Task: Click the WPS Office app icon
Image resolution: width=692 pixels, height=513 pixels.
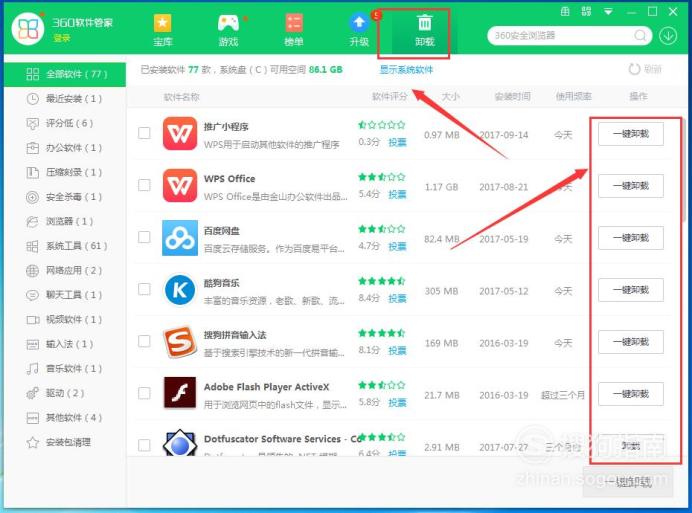Action: coord(180,185)
